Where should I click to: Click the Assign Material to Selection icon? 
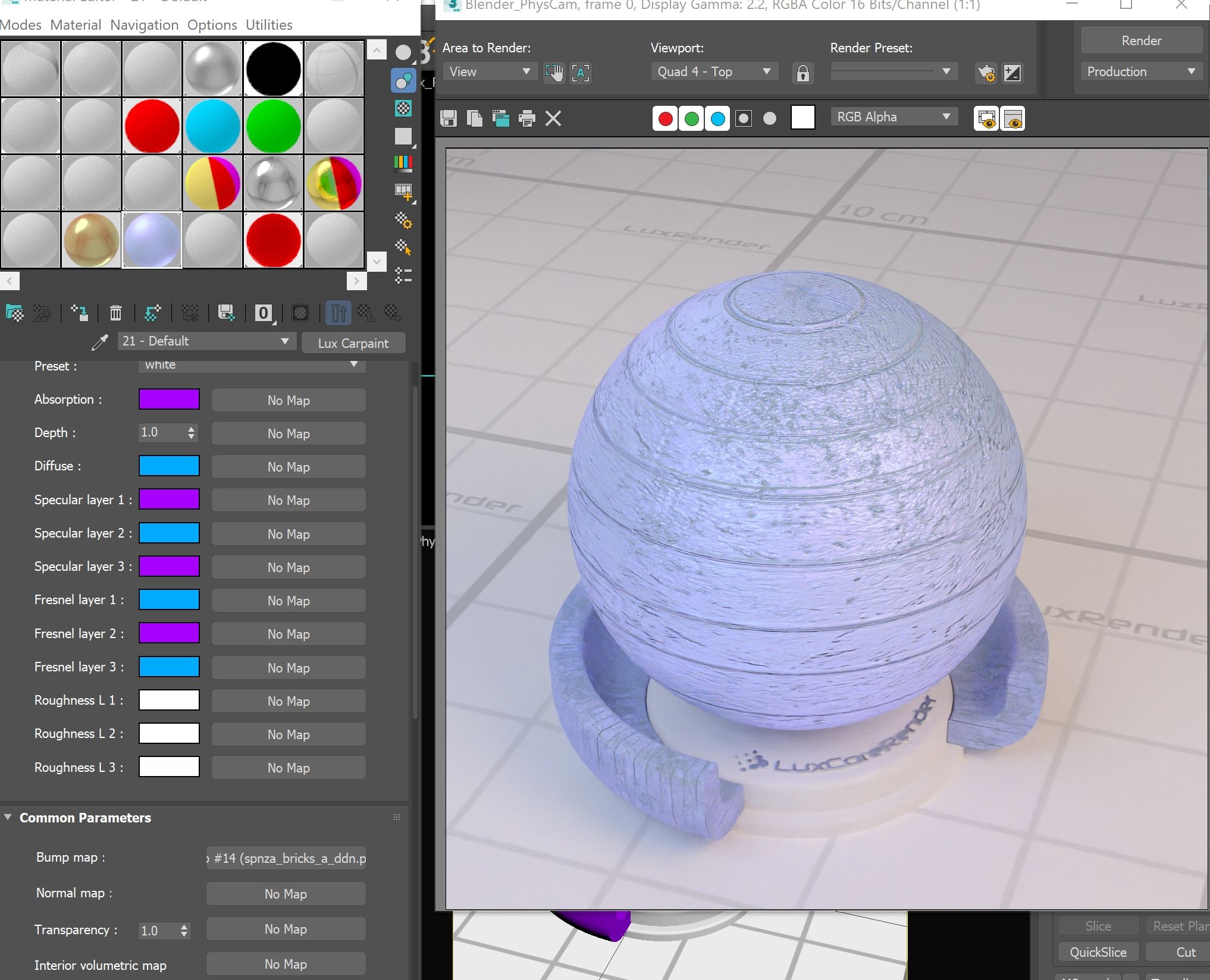79,313
